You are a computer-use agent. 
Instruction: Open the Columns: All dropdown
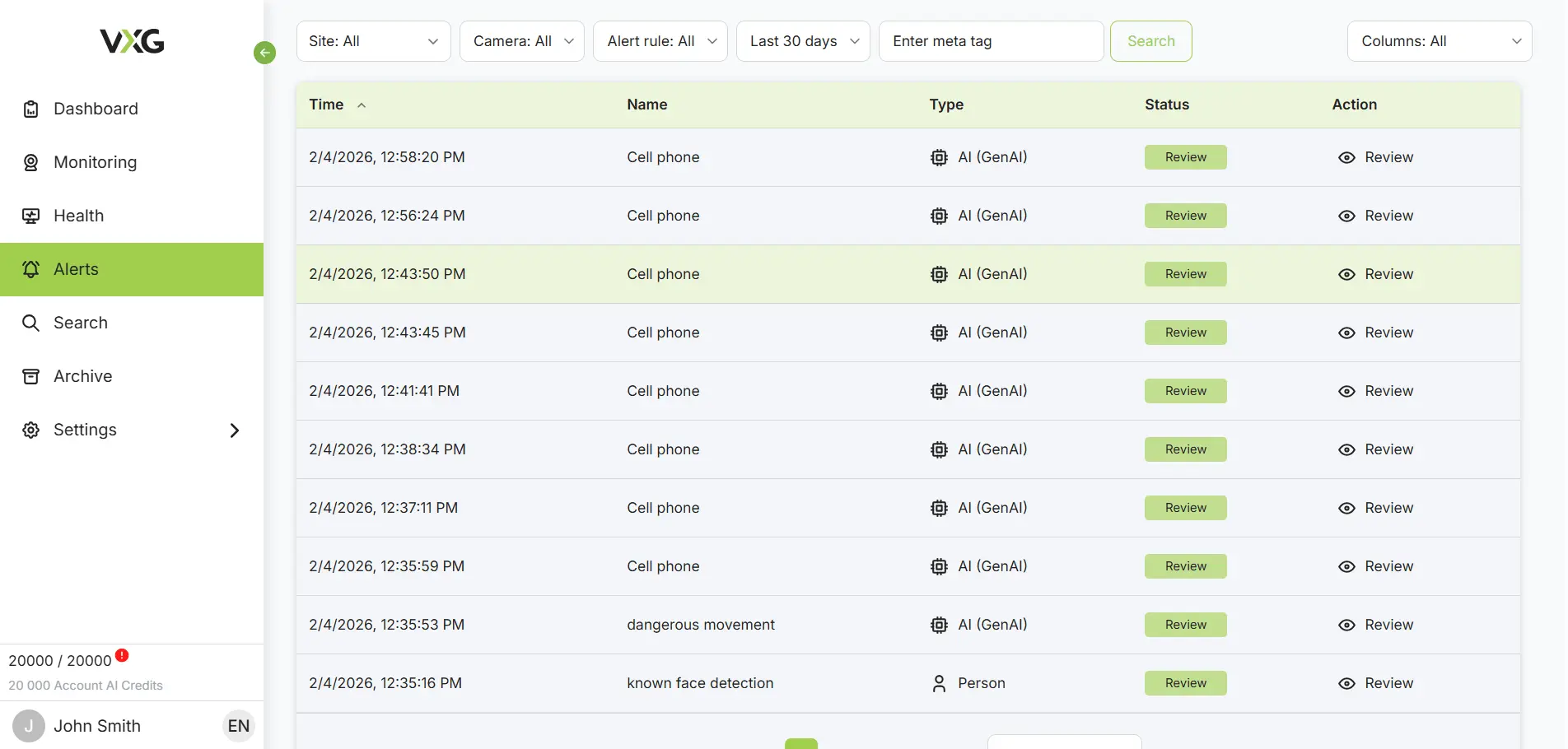click(1440, 41)
